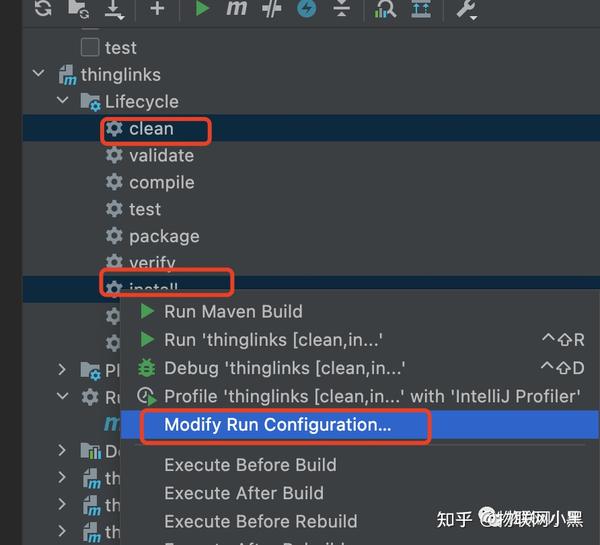The image size is (600, 545).
Task: Run Maven build green arrow in toolbar
Action: click(202, 8)
